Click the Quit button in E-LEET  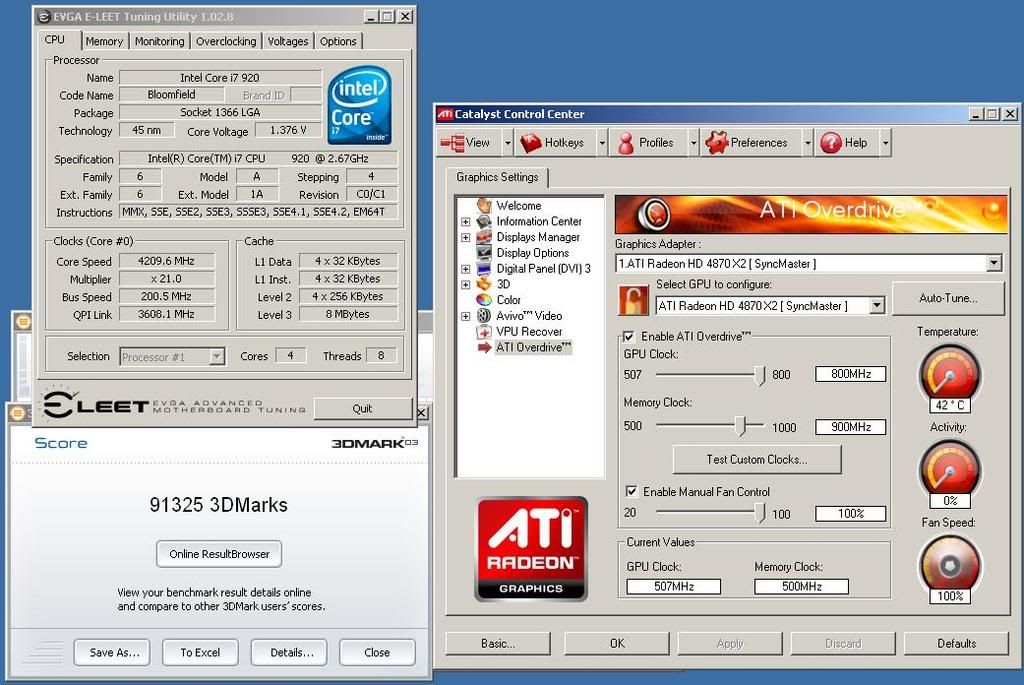[x=362, y=409]
